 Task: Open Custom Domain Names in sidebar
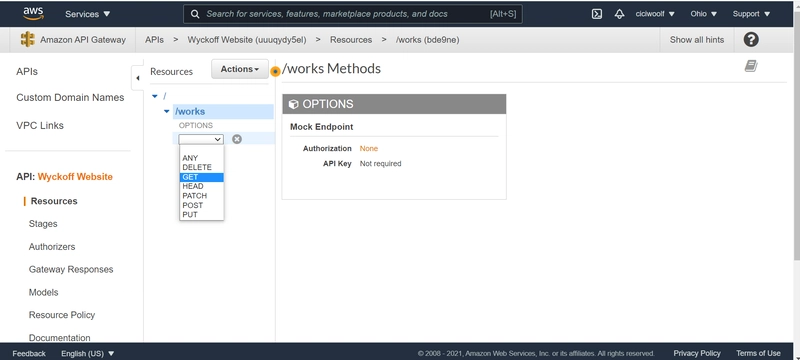pyautogui.click(x=70, y=97)
